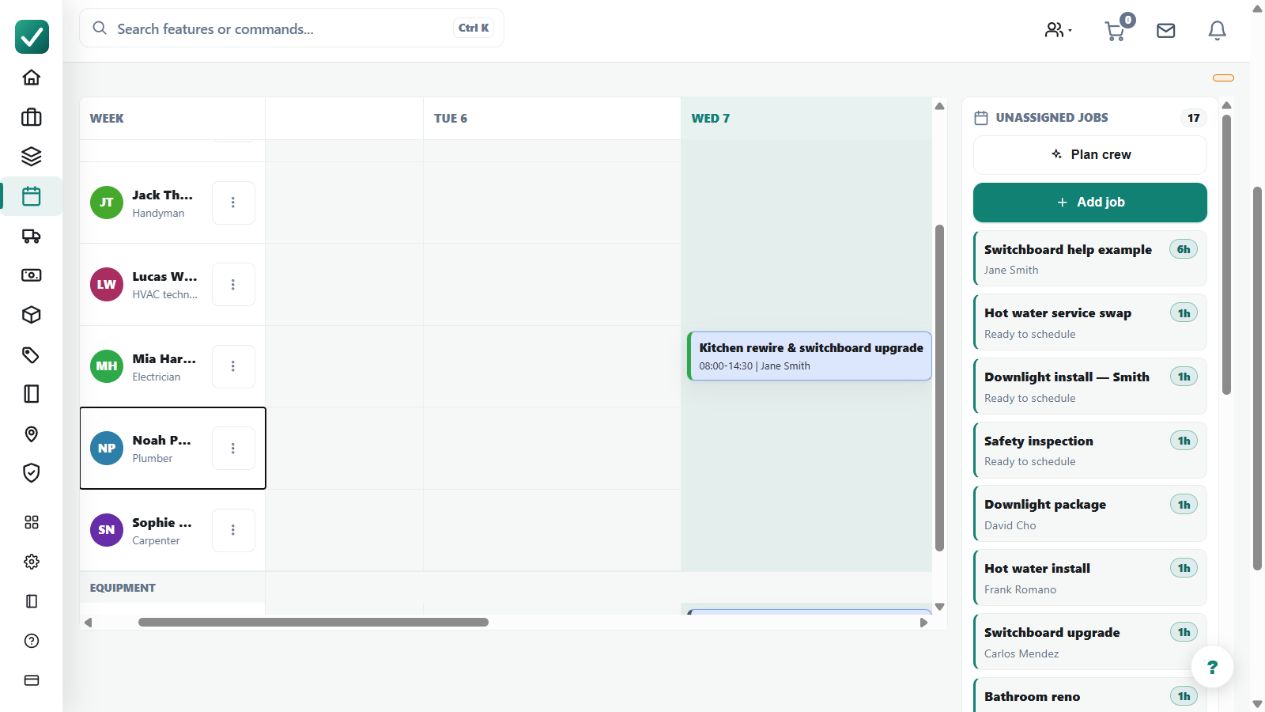The image size is (1265, 712).
Task: Click Sophie's SN avatar
Action: click(106, 530)
